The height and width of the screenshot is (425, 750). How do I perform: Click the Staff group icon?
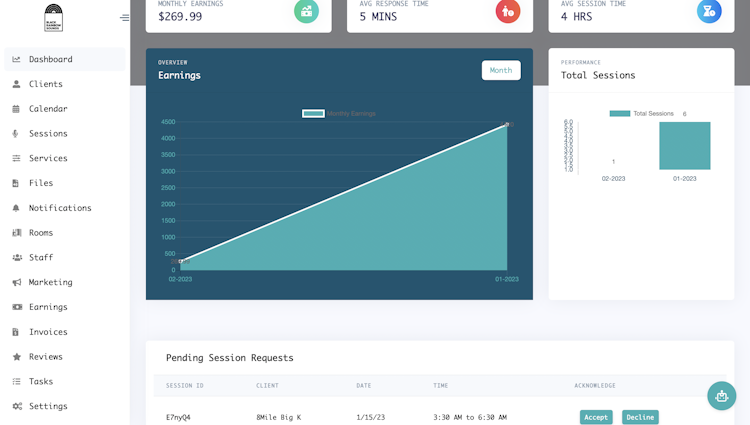point(17,257)
